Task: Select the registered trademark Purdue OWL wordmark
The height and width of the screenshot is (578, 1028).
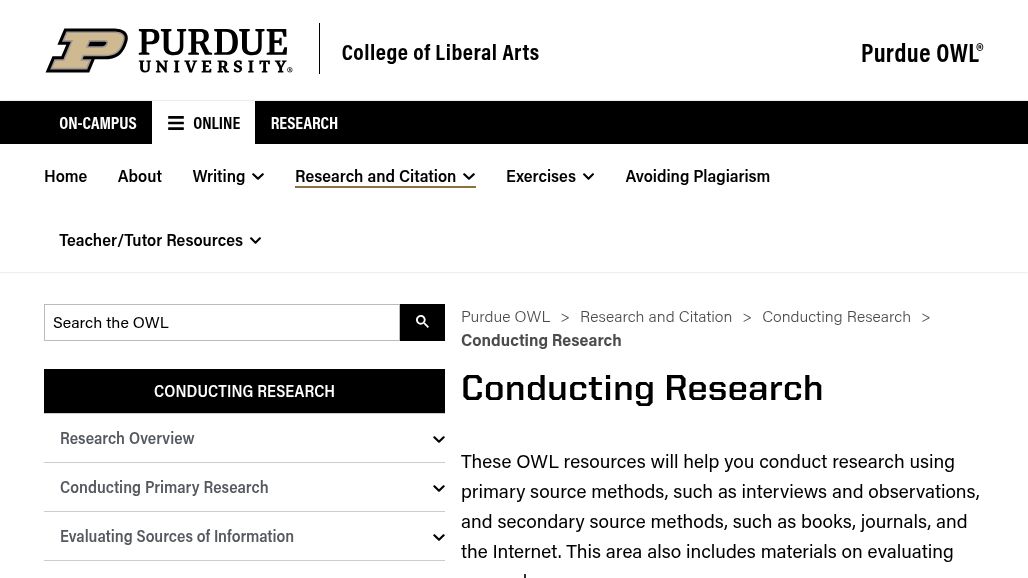Action: pyautogui.click(x=920, y=52)
